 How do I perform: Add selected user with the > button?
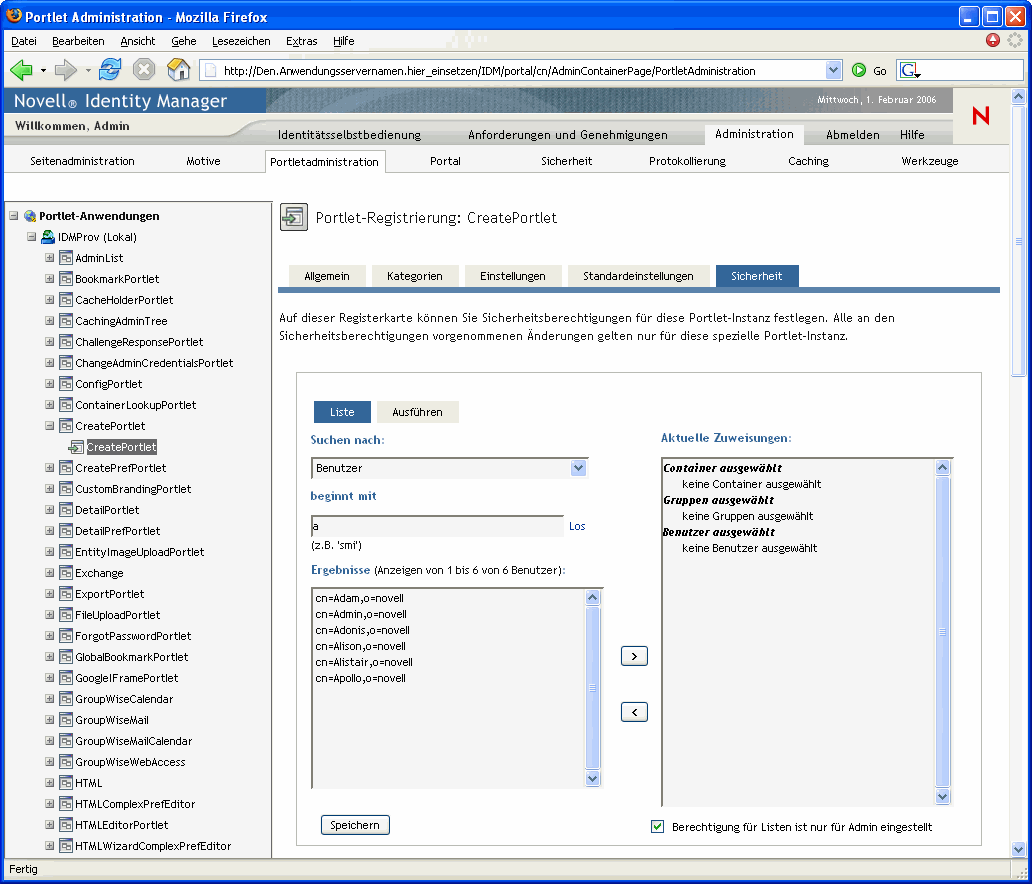(x=634, y=656)
